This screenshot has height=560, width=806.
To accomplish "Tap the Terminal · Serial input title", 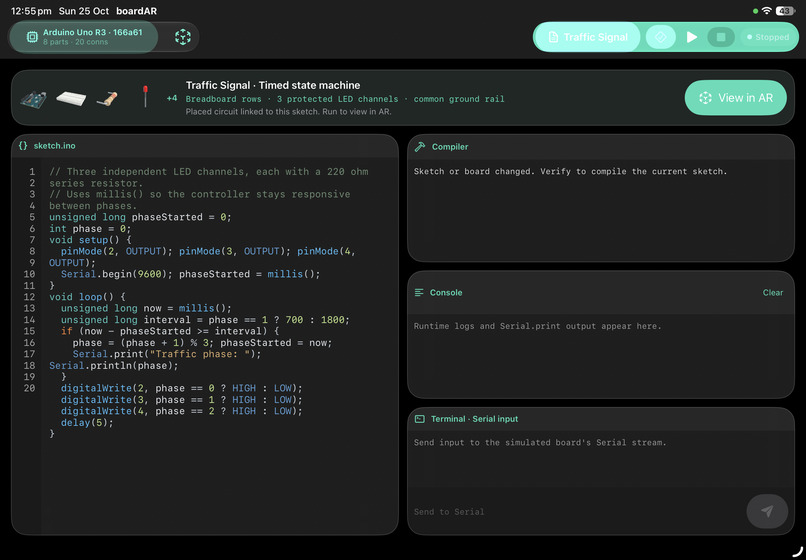I will click(474, 419).
